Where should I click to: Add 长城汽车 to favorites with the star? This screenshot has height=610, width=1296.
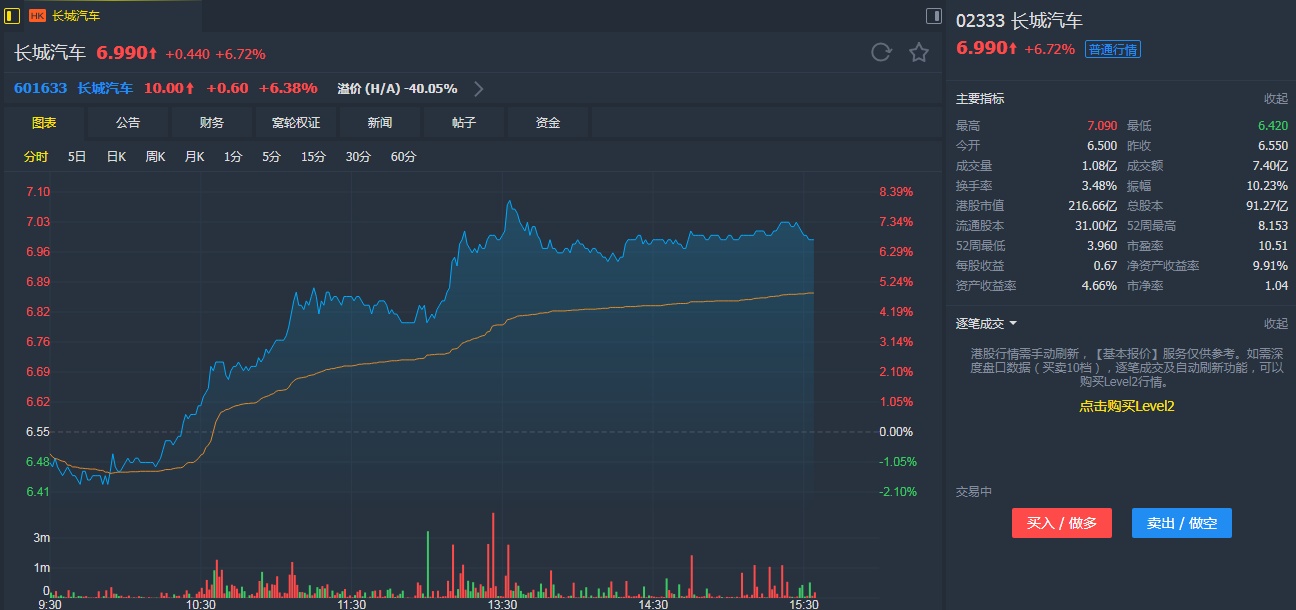[x=919, y=53]
